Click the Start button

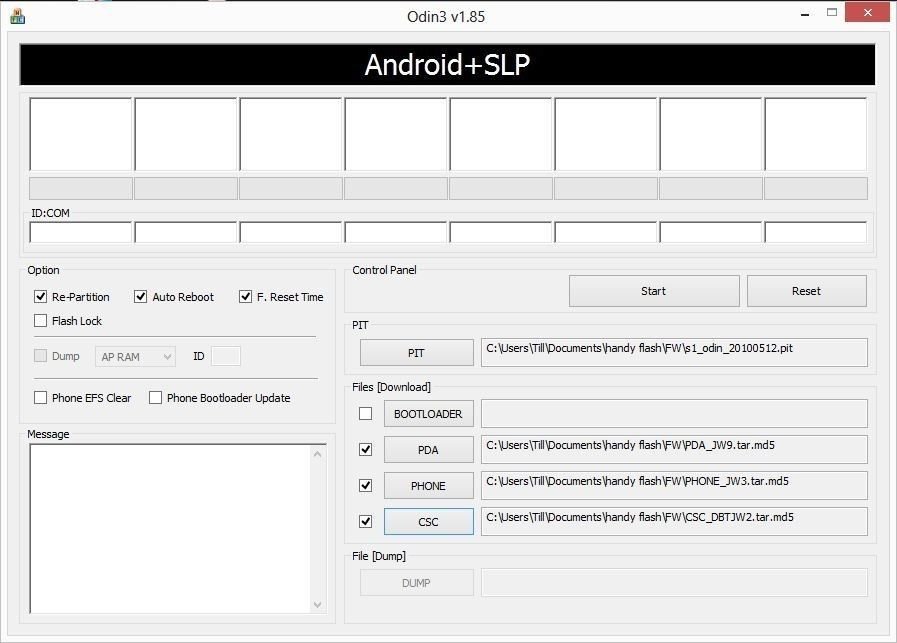pyautogui.click(x=654, y=291)
